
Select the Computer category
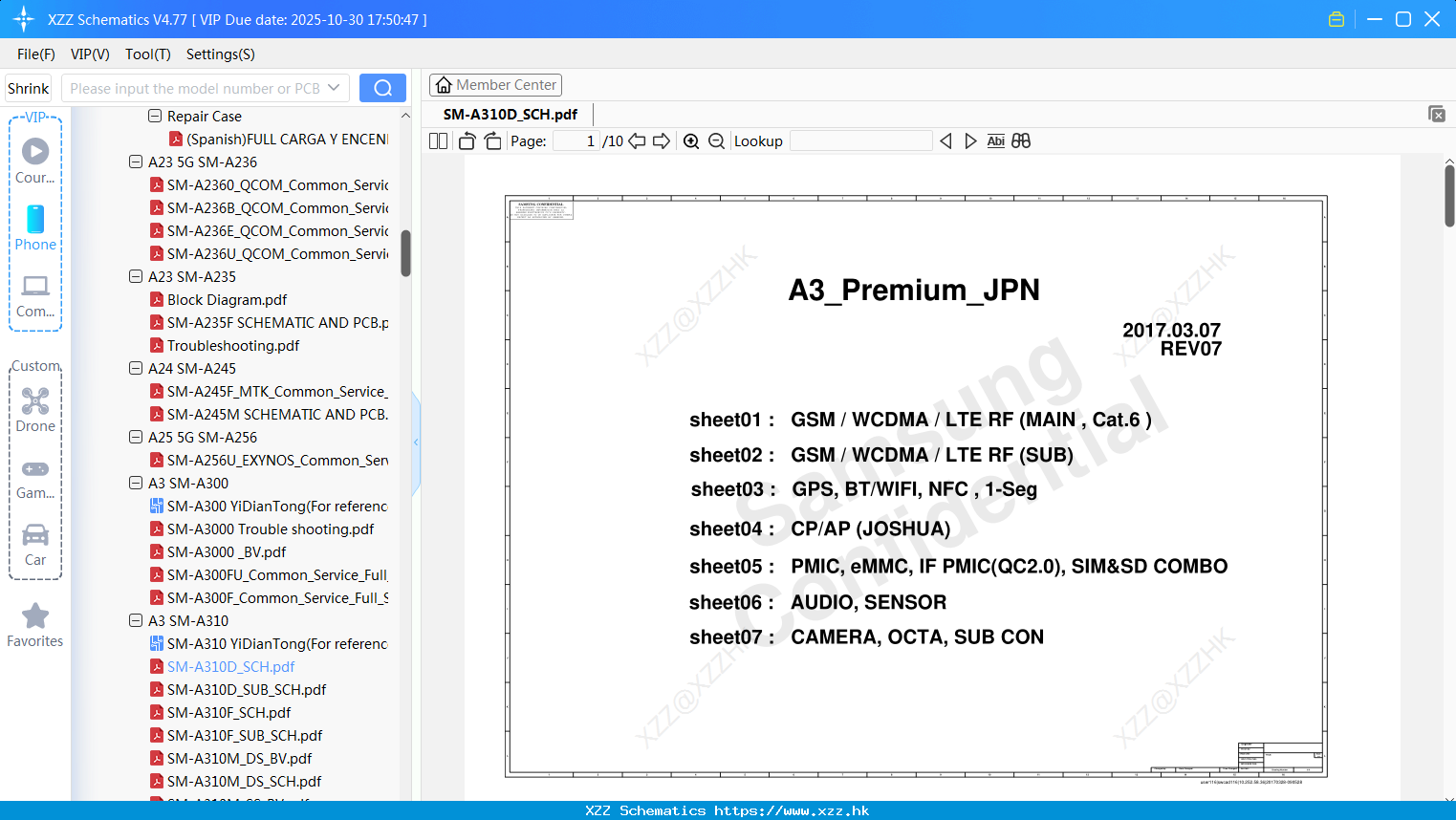click(x=35, y=295)
